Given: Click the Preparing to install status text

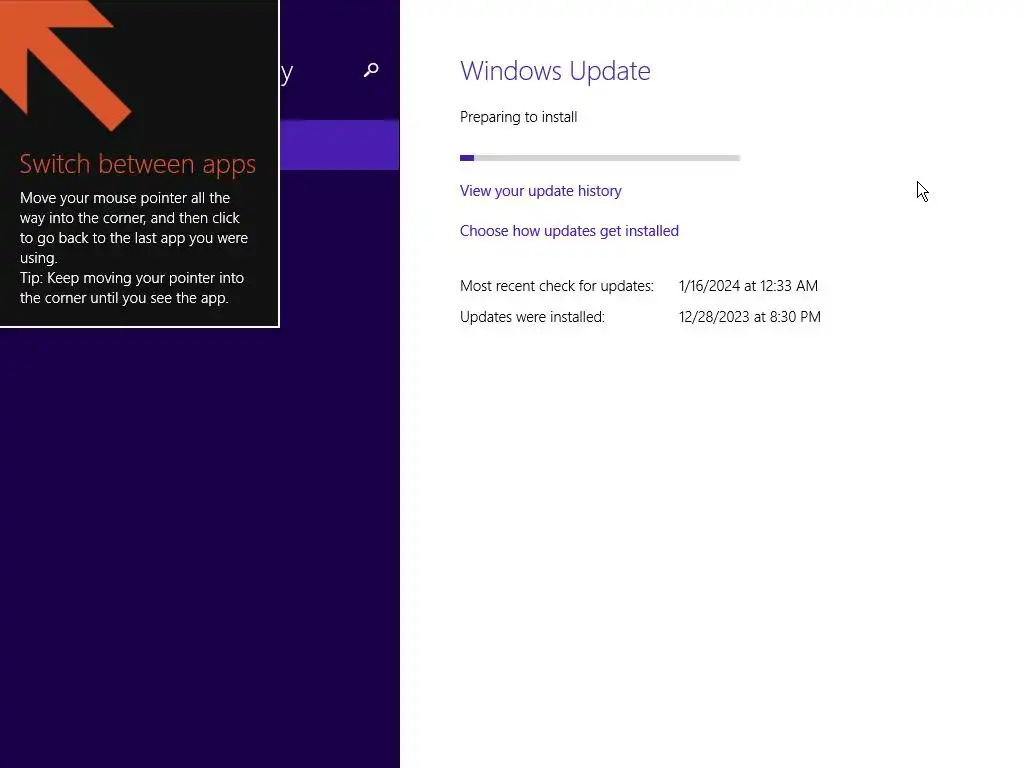Looking at the screenshot, I should click(519, 117).
